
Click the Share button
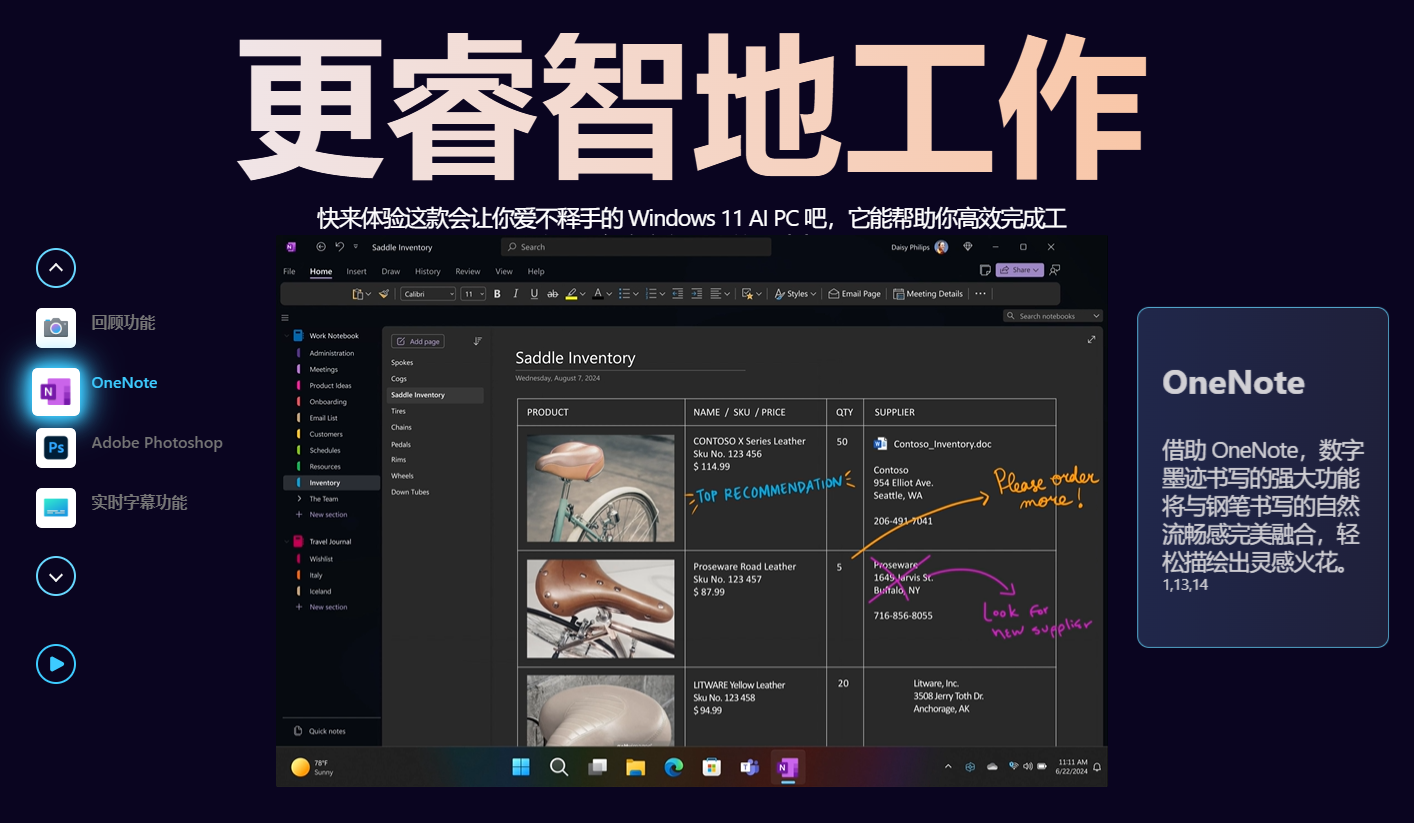click(x=1019, y=270)
